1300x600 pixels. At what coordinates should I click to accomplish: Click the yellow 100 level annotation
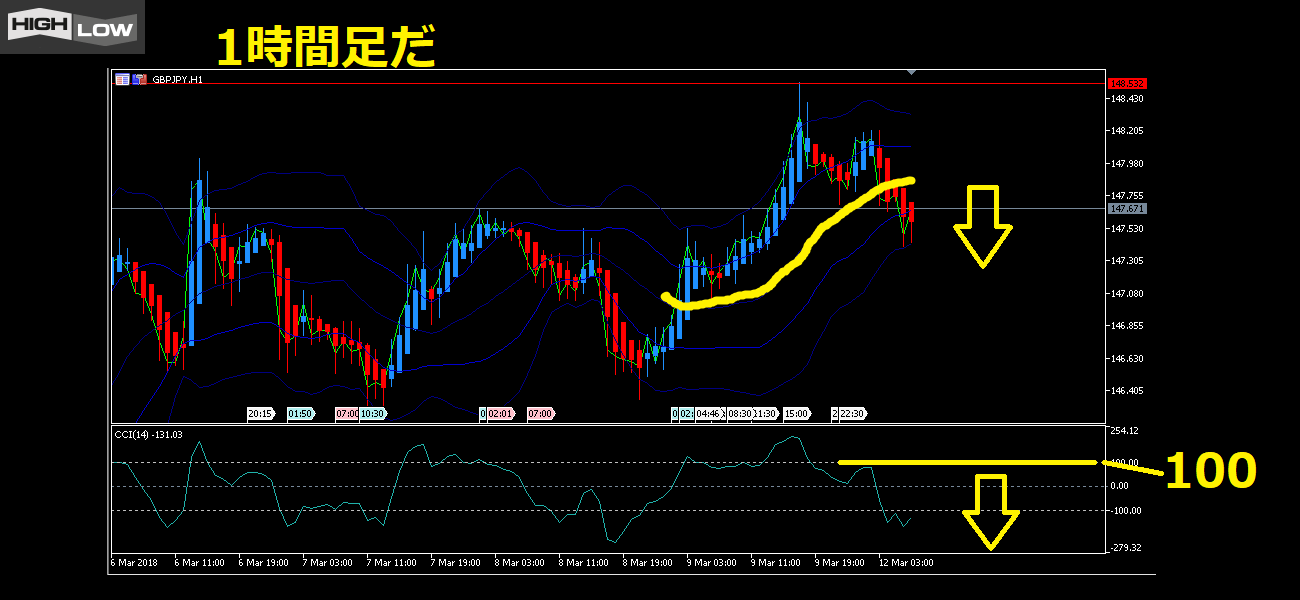1210,471
